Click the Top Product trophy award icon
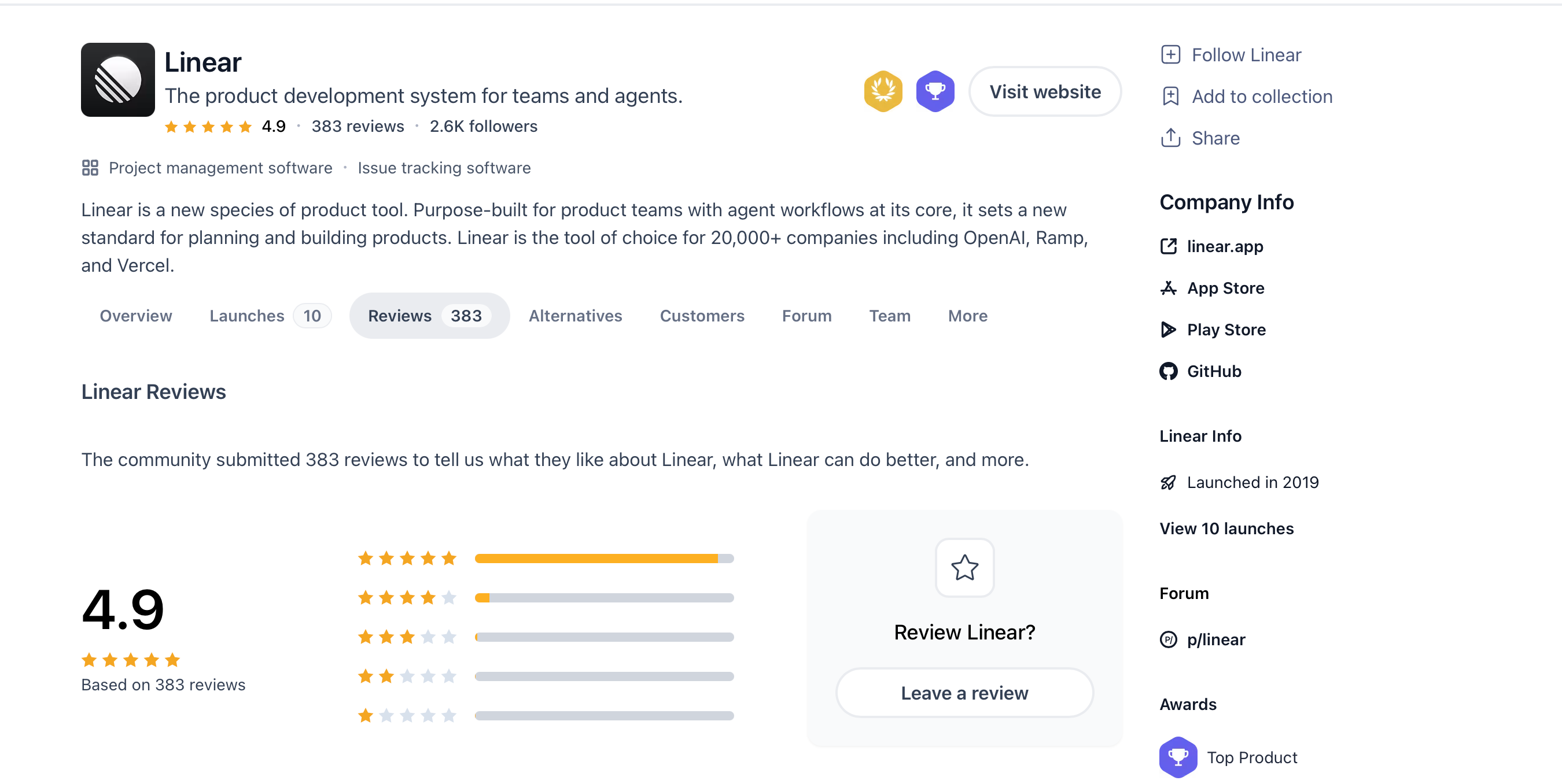The width and height of the screenshot is (1562, 784). tap(1177, 757)
